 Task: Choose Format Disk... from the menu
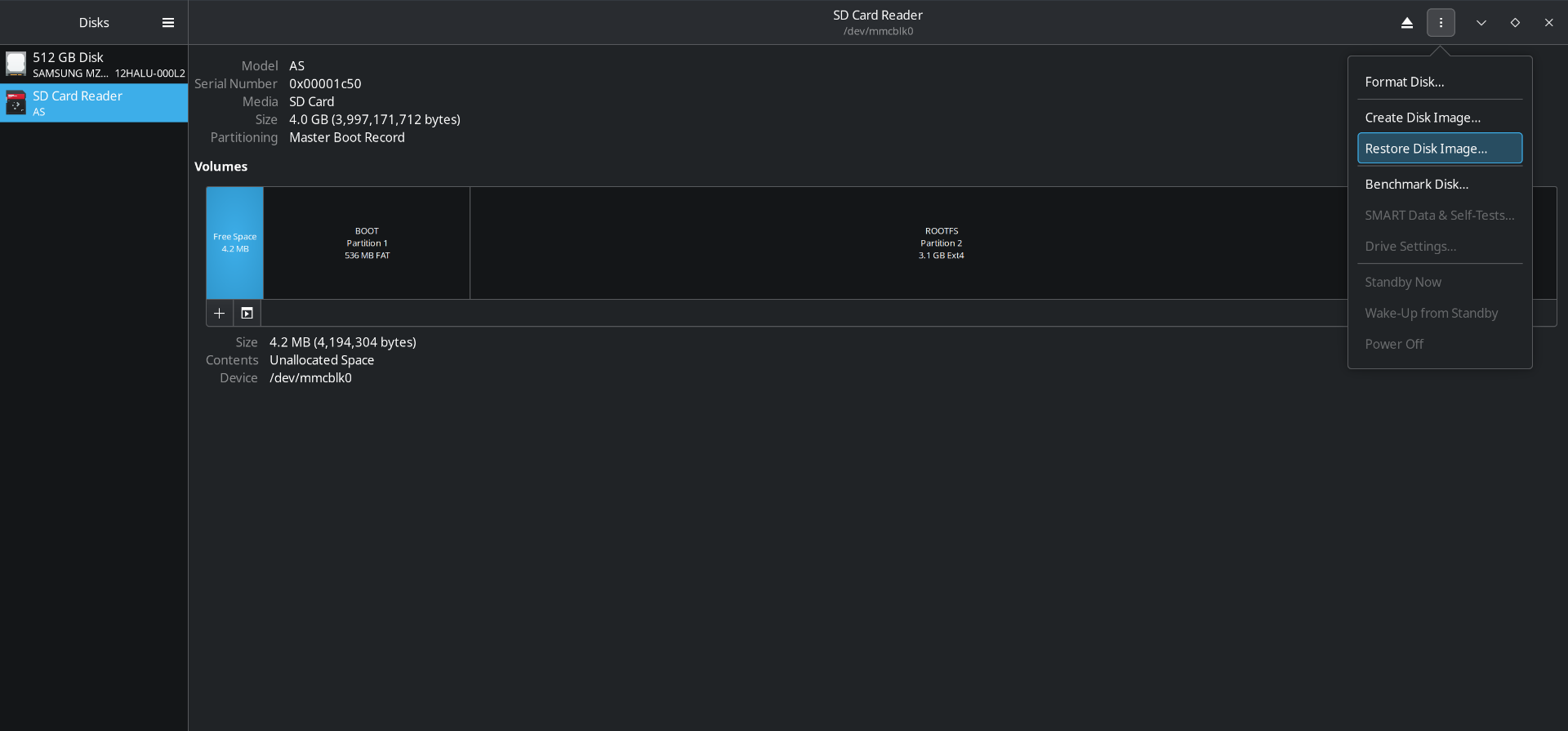(1404, 82)
